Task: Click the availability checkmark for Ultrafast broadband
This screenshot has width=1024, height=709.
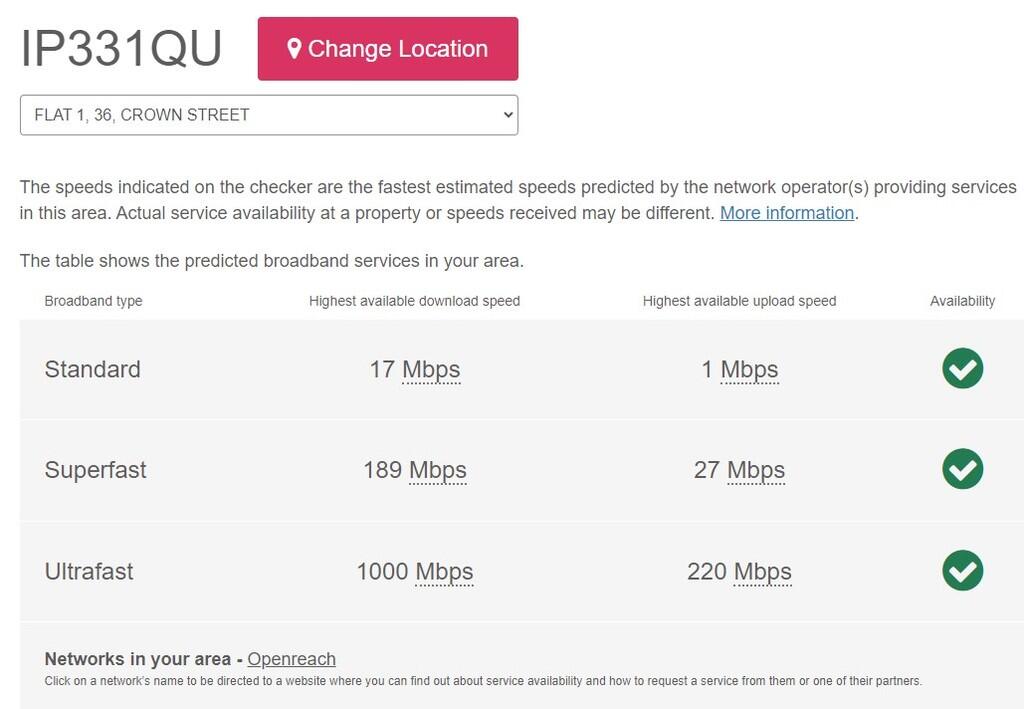Action: click(x=962, y=571)
